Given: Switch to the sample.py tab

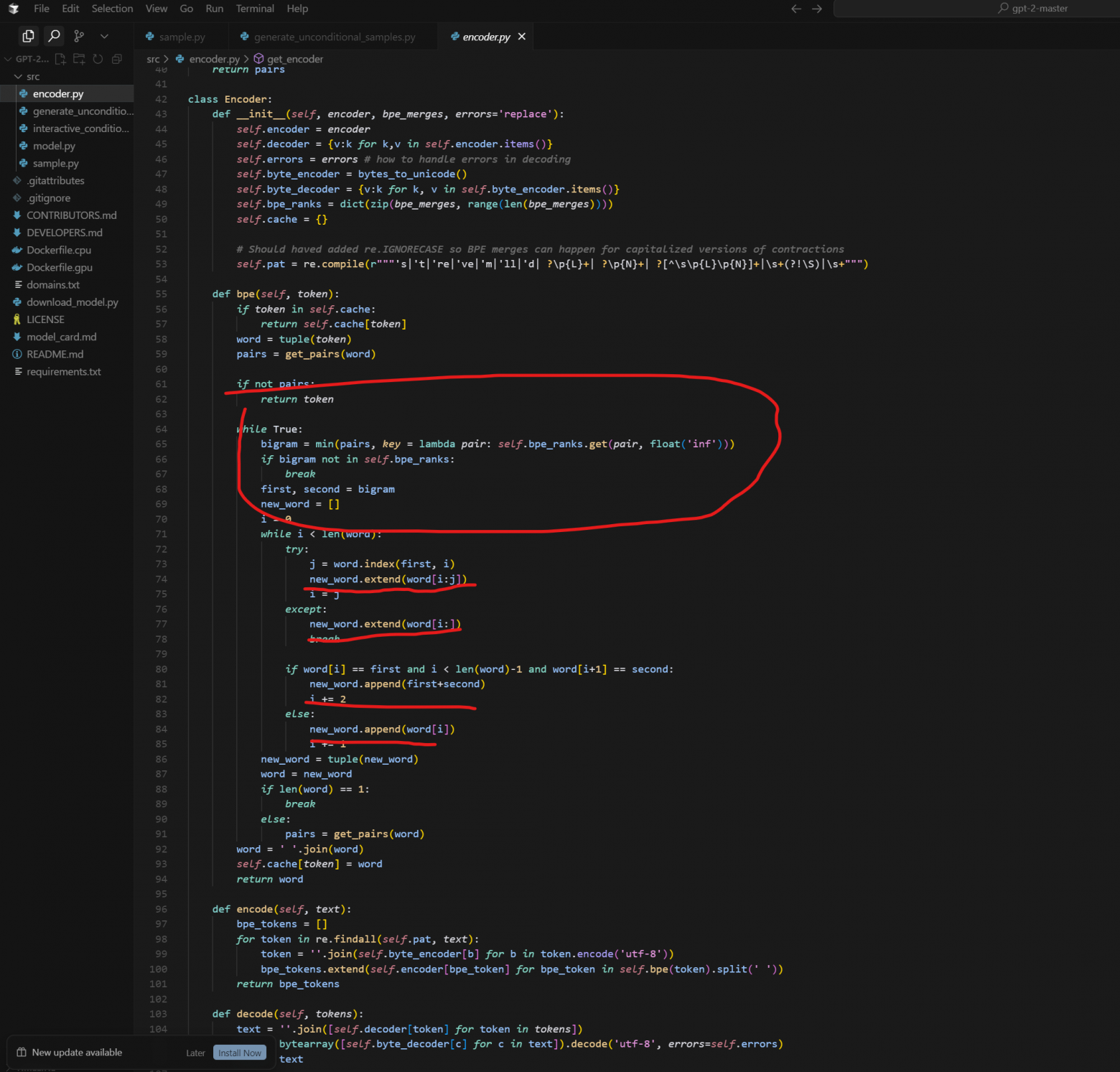Looking at the screenshot, I should click(181, 37).
